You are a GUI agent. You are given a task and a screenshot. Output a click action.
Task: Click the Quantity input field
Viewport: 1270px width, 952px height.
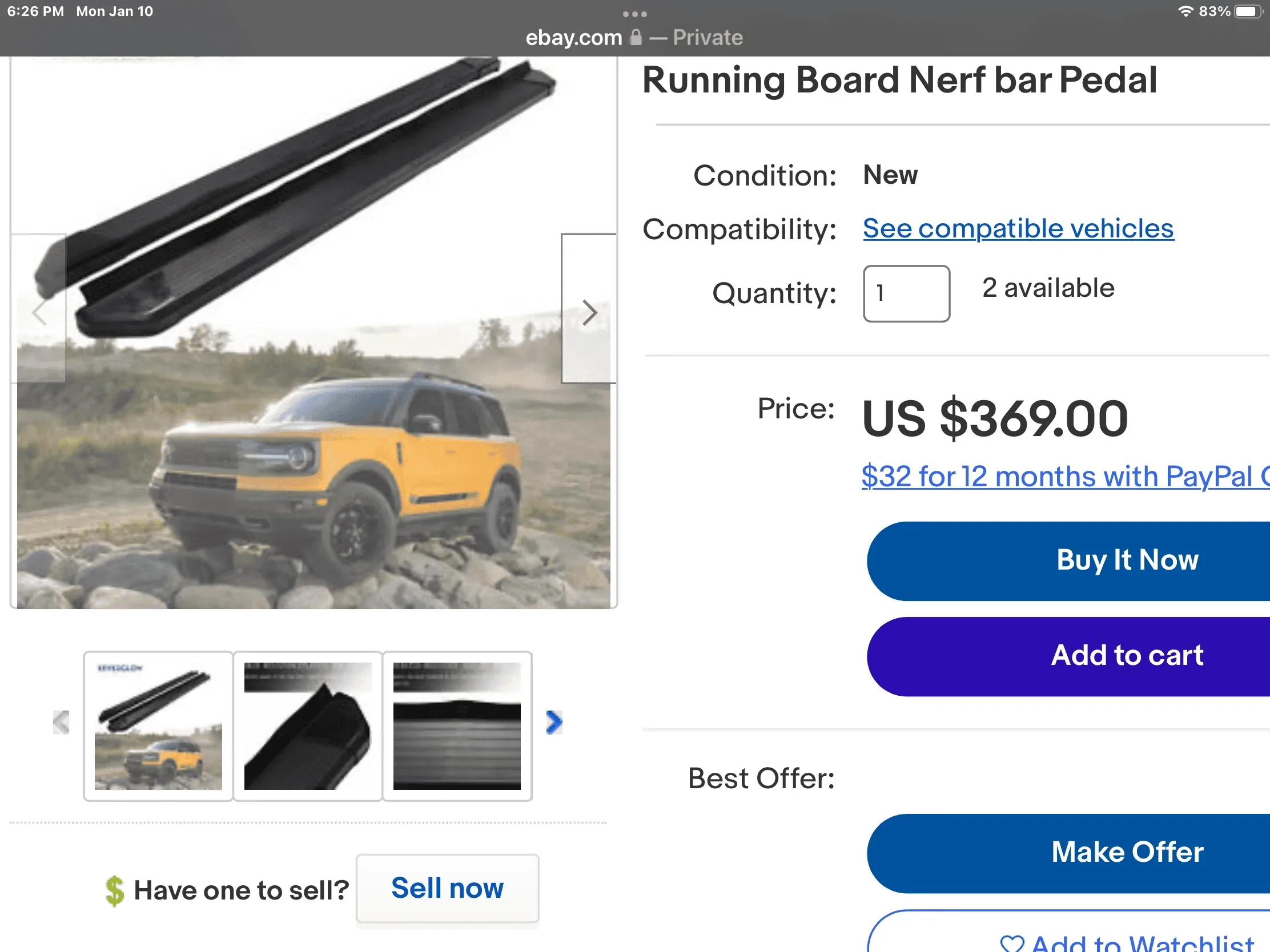(x=906, y=293)
